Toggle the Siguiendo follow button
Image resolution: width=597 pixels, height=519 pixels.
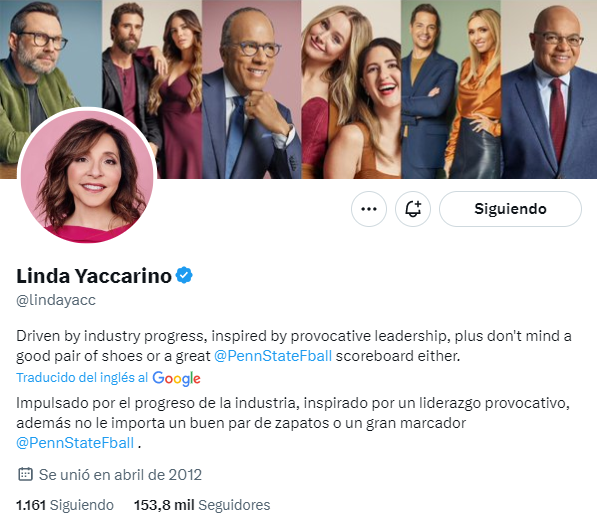(510, 209)
